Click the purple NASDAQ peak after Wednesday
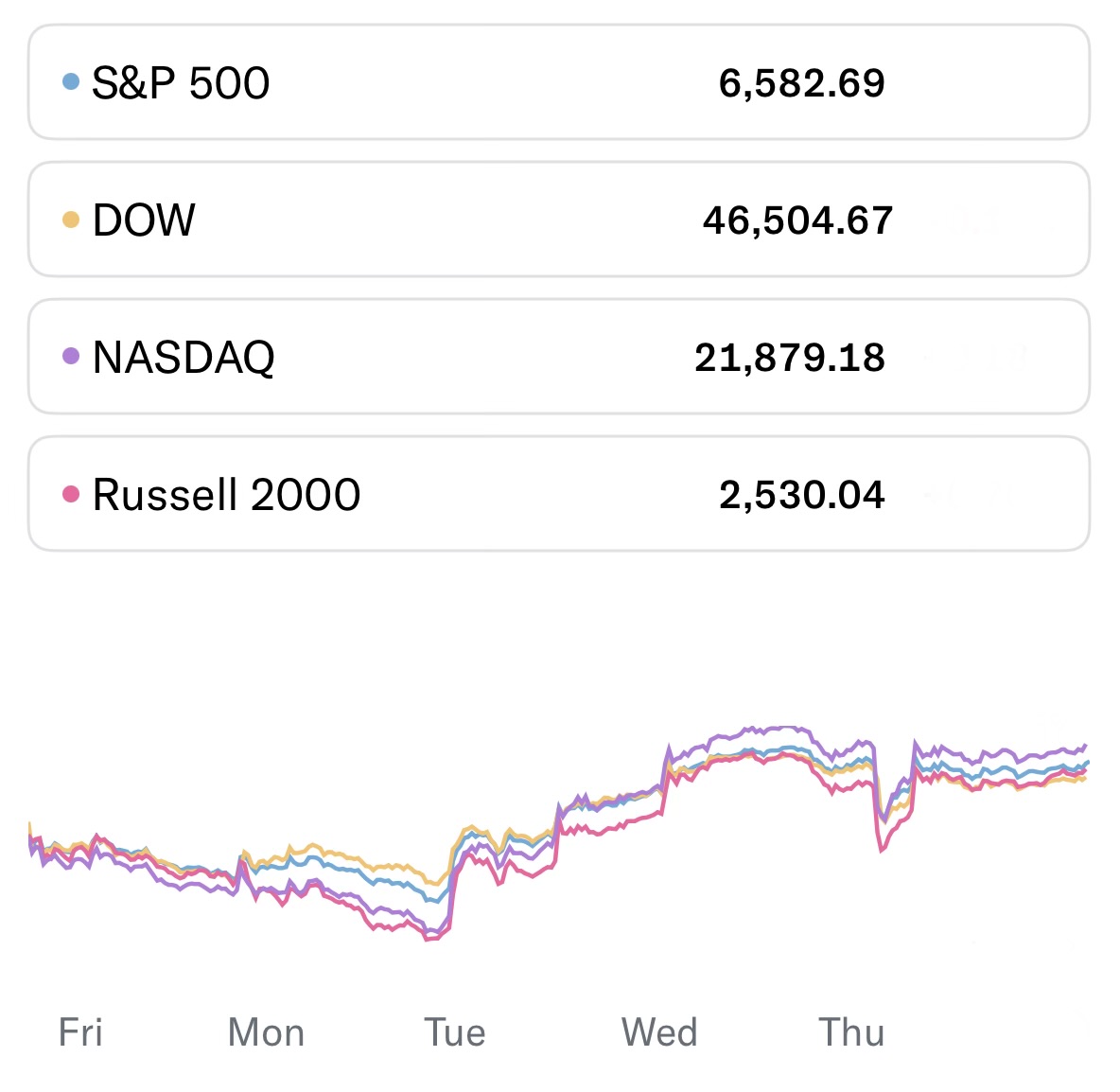The image size is (1120, 1092). [785, 728]
